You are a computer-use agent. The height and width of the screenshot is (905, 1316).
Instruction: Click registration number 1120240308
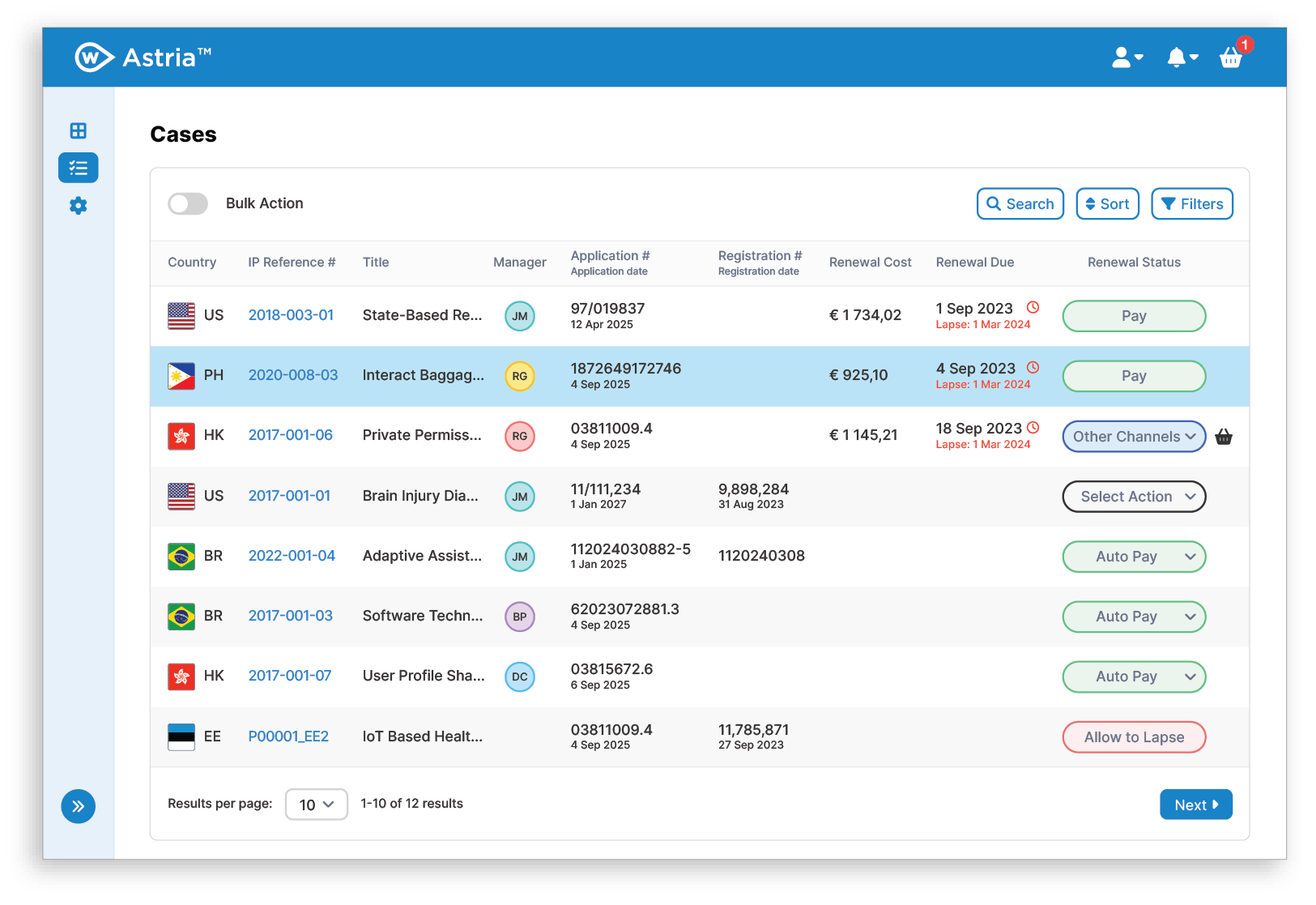761,556
